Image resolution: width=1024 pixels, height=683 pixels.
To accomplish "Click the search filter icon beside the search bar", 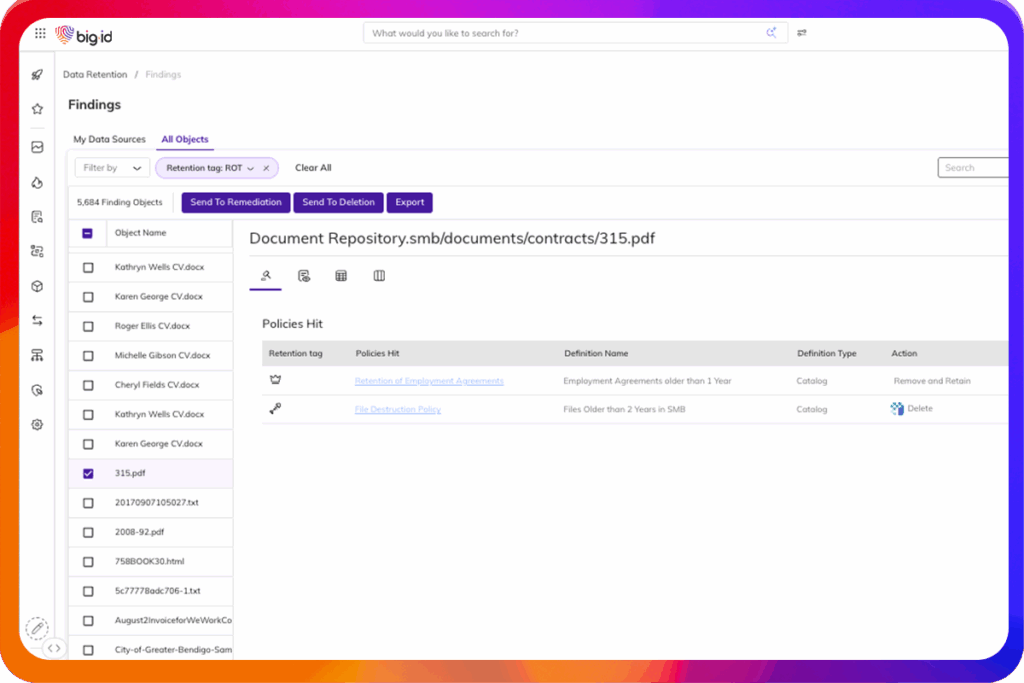I will tap(802, 33).
